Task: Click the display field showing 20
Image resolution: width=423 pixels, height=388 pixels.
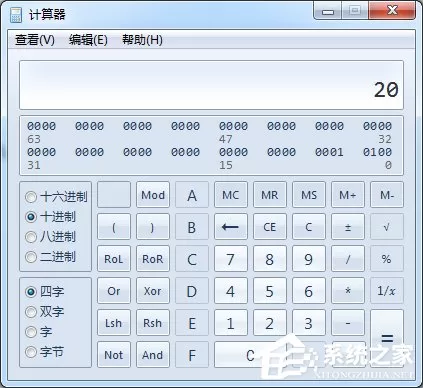Action: pos(211,85)
